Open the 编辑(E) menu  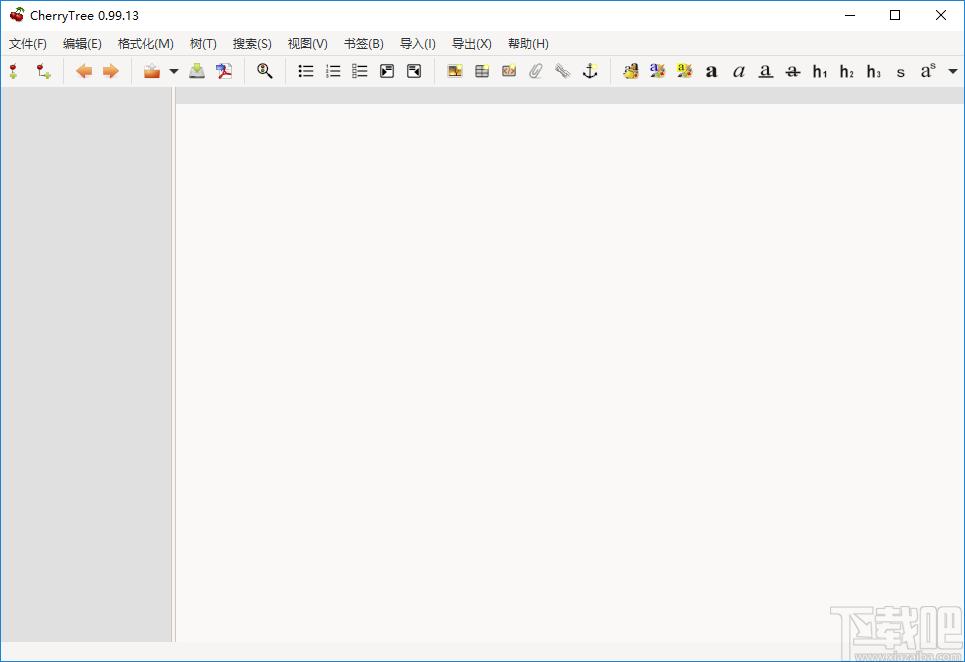click(x=82, y=44)
